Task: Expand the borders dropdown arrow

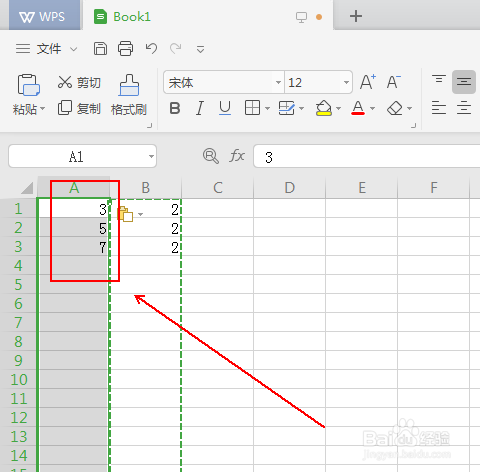Action: tap(267, 109)
